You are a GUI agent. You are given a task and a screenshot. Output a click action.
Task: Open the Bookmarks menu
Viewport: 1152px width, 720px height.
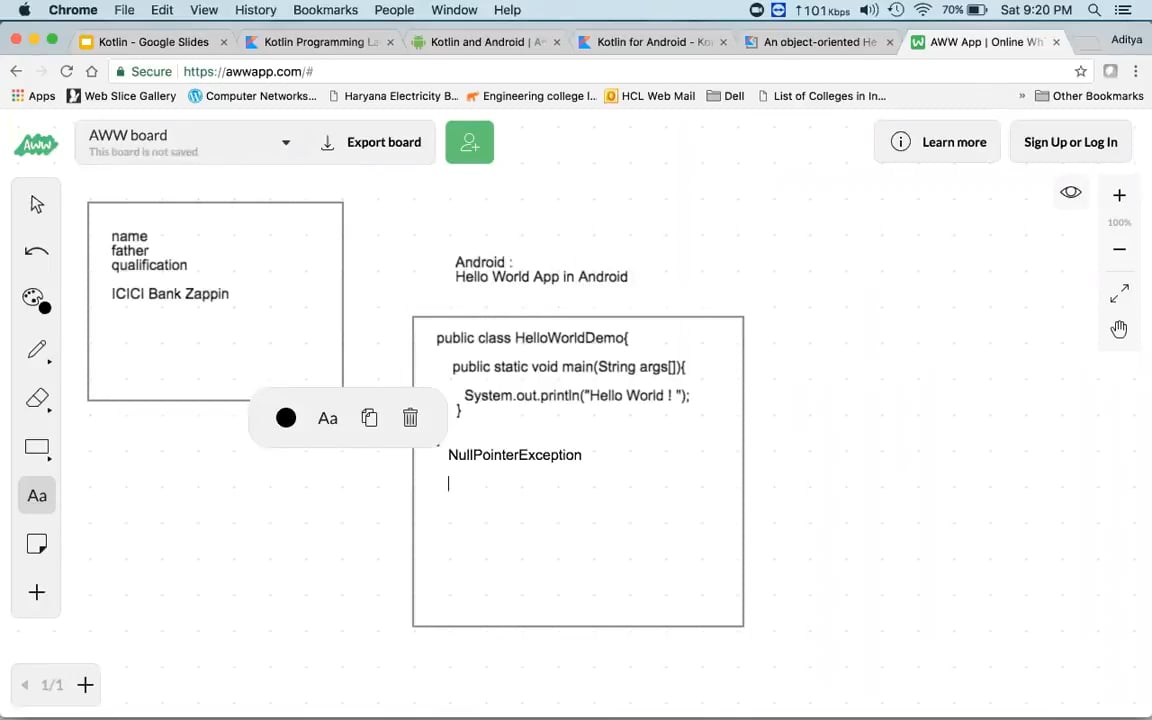click(325, 10)
